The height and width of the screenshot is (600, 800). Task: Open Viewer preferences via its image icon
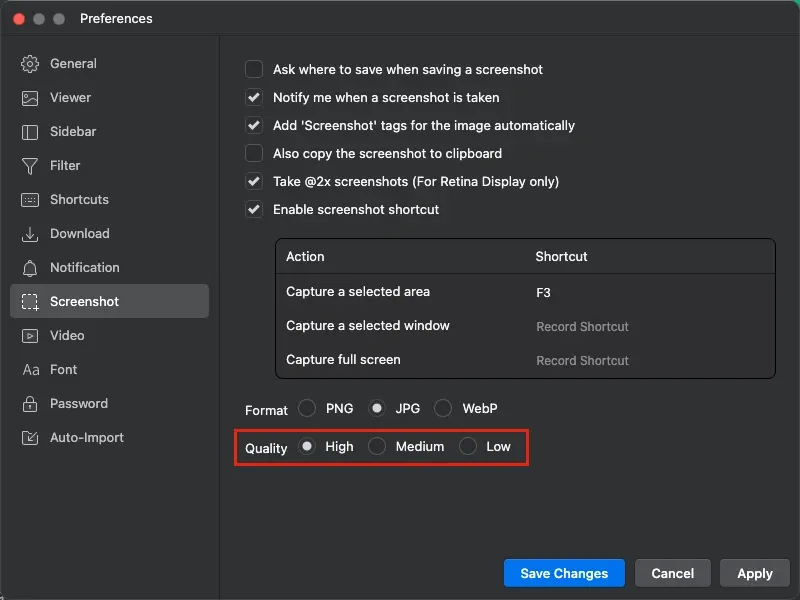pyautogui.click(x=30, y=98)
